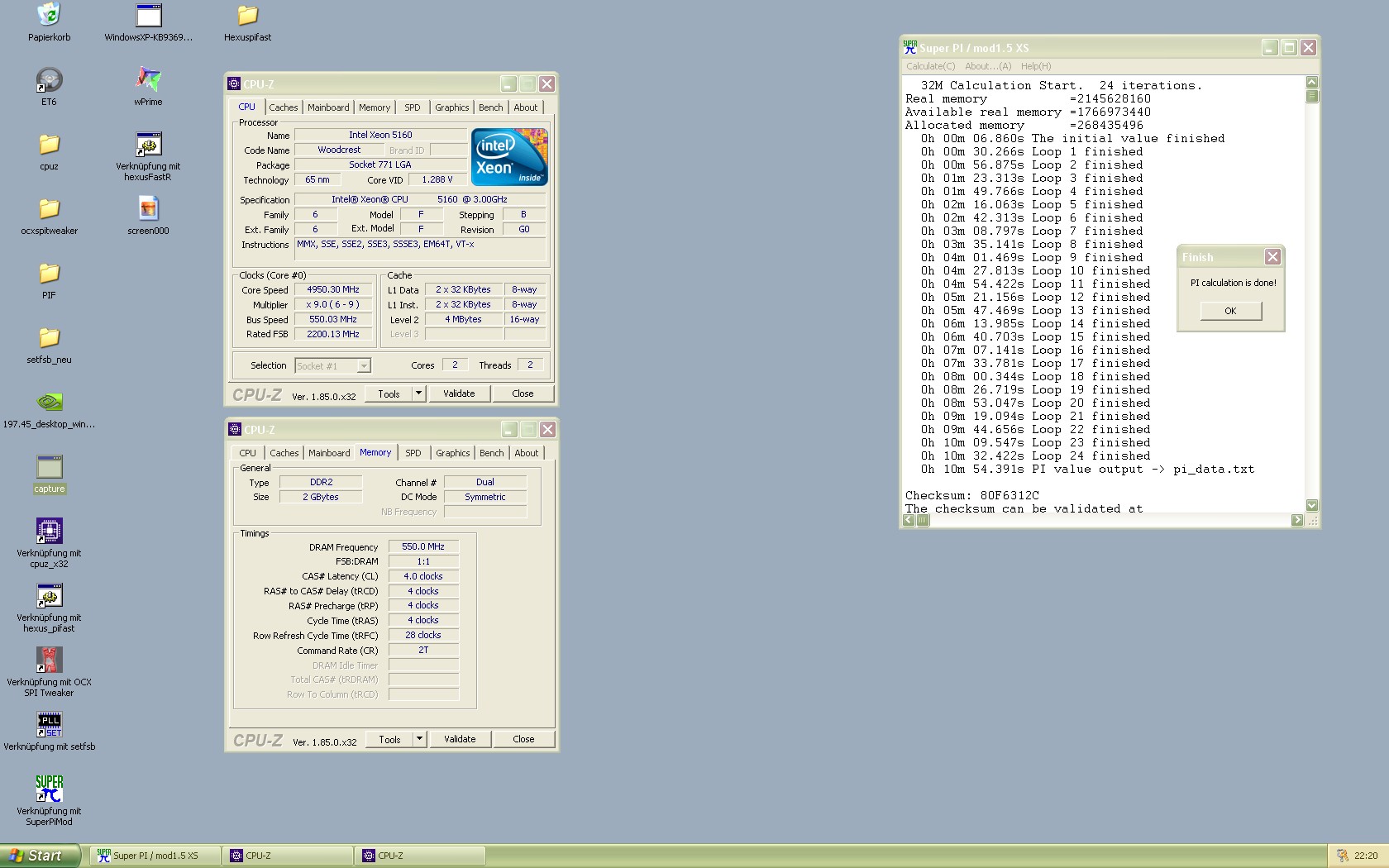The height and width of the screenshot is (868, 1389).
Task: Open the cpuz folder icon
Action: (x=49, y=144)
